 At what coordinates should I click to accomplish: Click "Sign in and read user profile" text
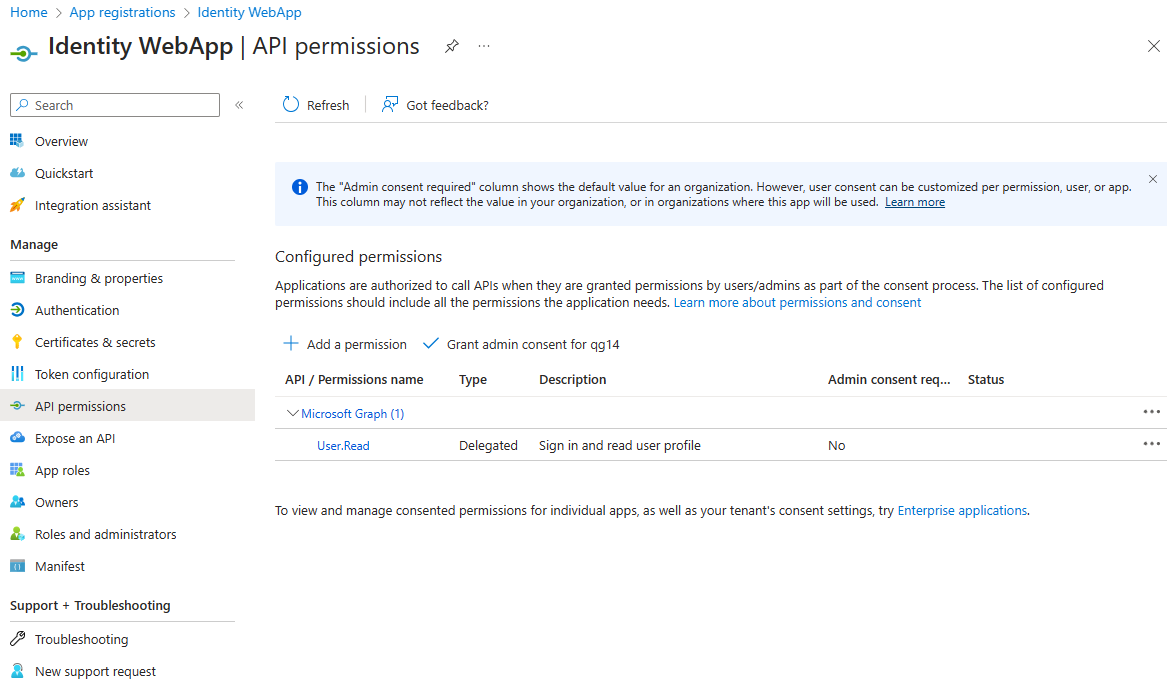(x=620, y=445)
